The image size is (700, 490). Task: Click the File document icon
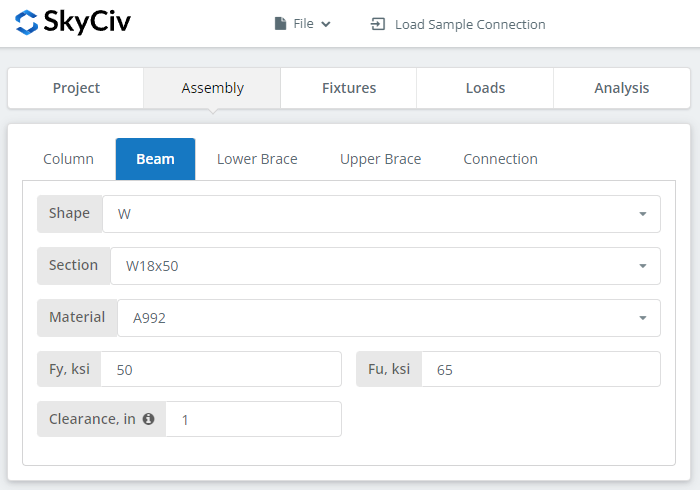coord(280,24)
